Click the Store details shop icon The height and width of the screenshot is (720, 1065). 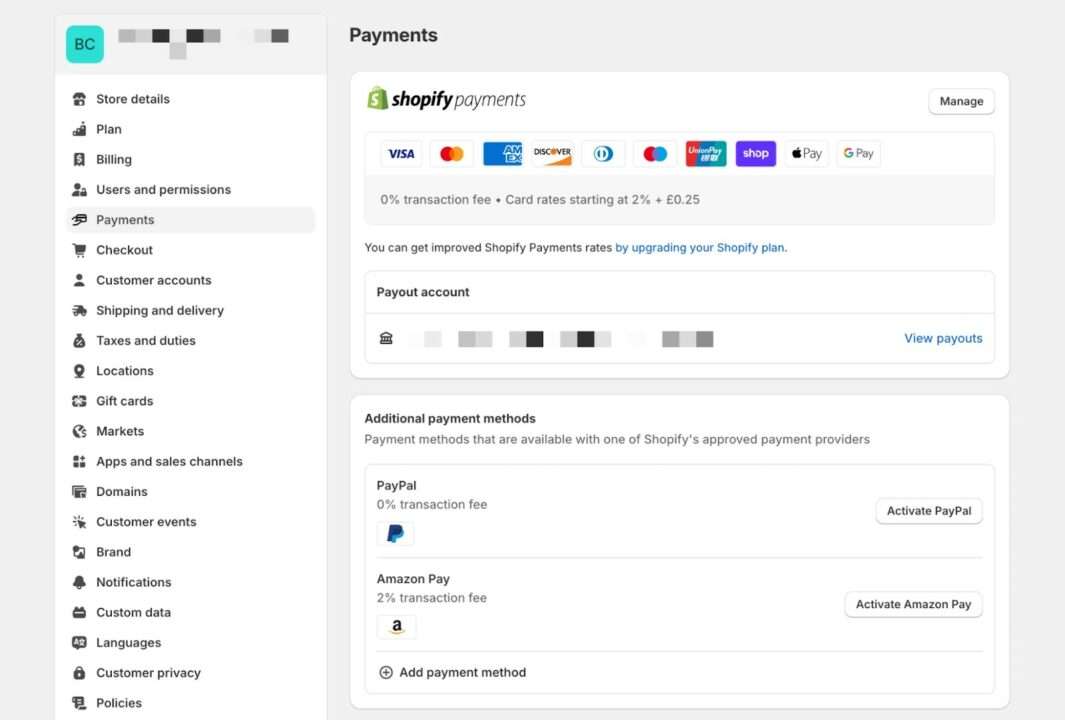(x=79, y=99)
